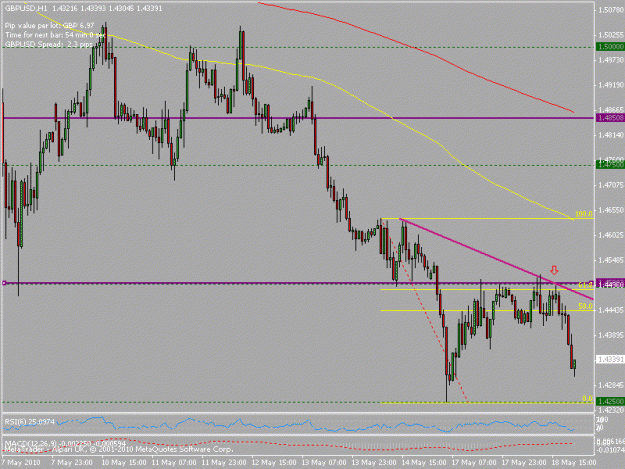625x469 pixels.
Task: Click the '18 May 15:00' time axis label
Action: pyautogui.click(x=574, y=462)
